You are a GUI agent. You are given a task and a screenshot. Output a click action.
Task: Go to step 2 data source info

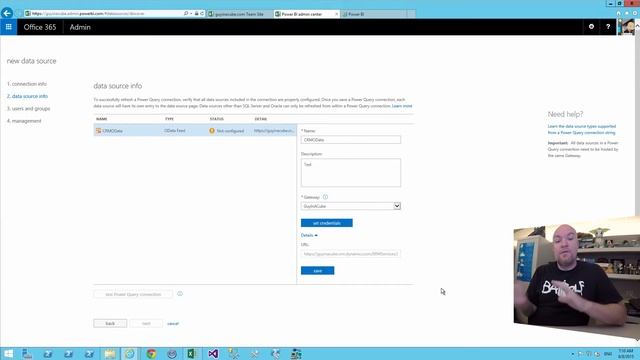pos(27,96)
